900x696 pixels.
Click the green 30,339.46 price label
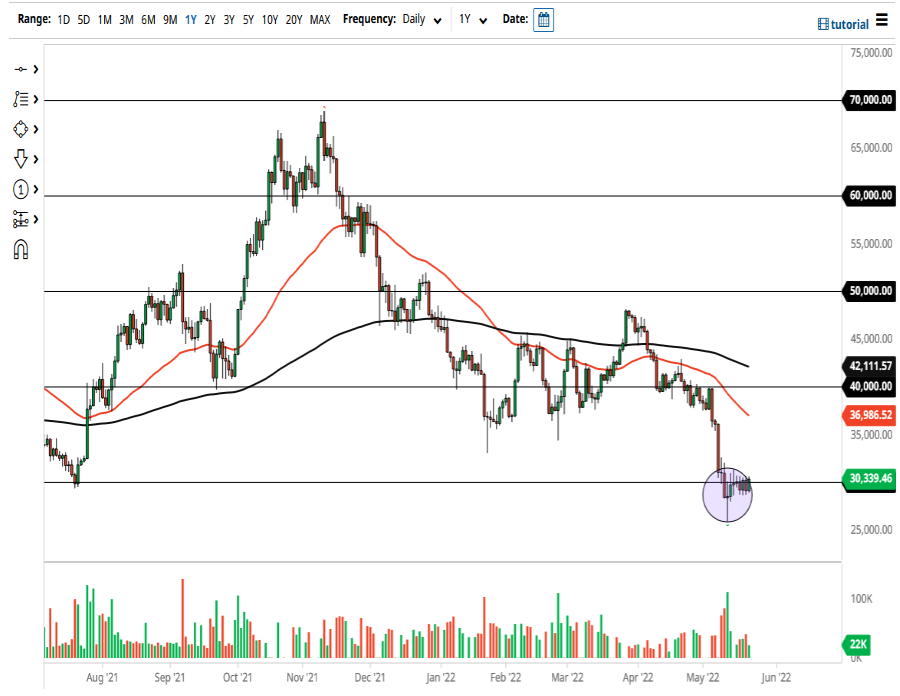[869, 479]
